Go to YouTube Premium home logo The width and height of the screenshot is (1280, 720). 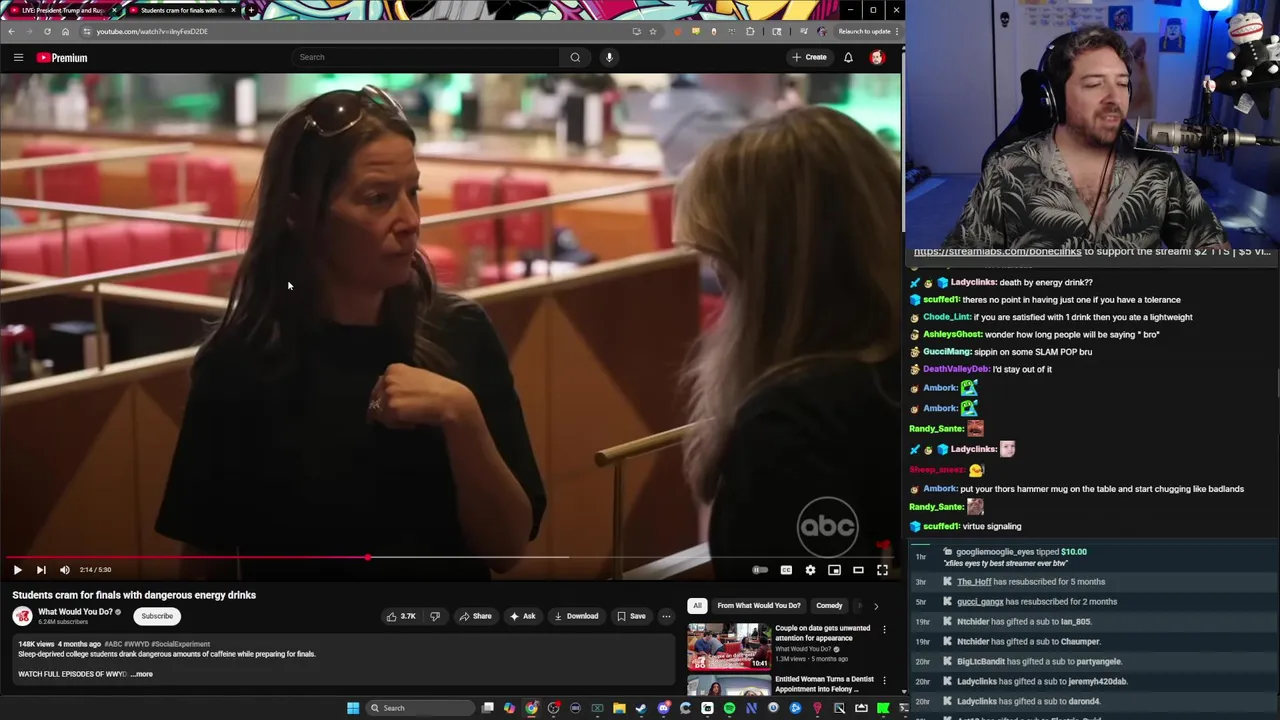click(62, 57)
